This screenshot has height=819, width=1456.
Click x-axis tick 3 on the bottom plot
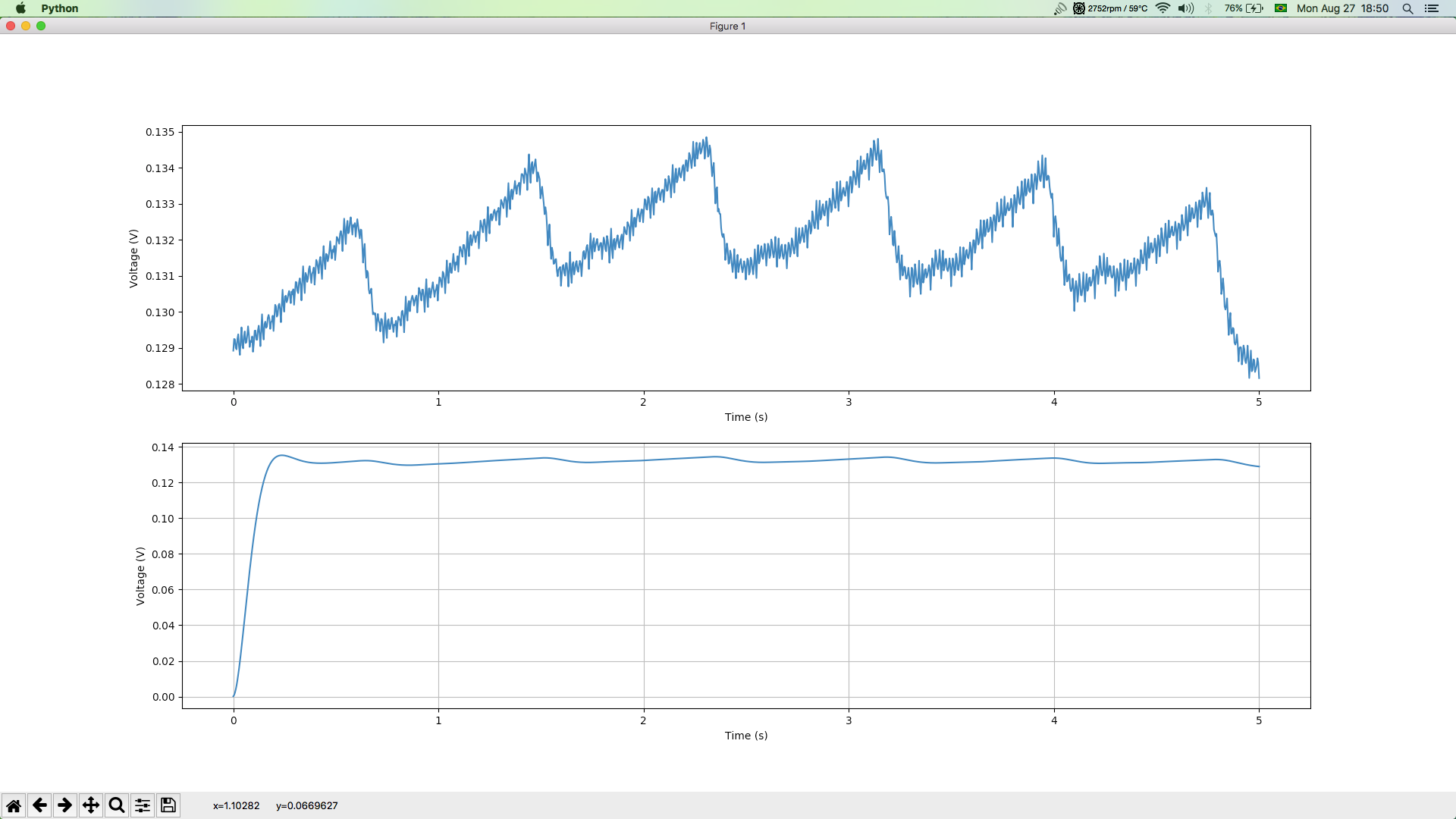tap(849, 720)
